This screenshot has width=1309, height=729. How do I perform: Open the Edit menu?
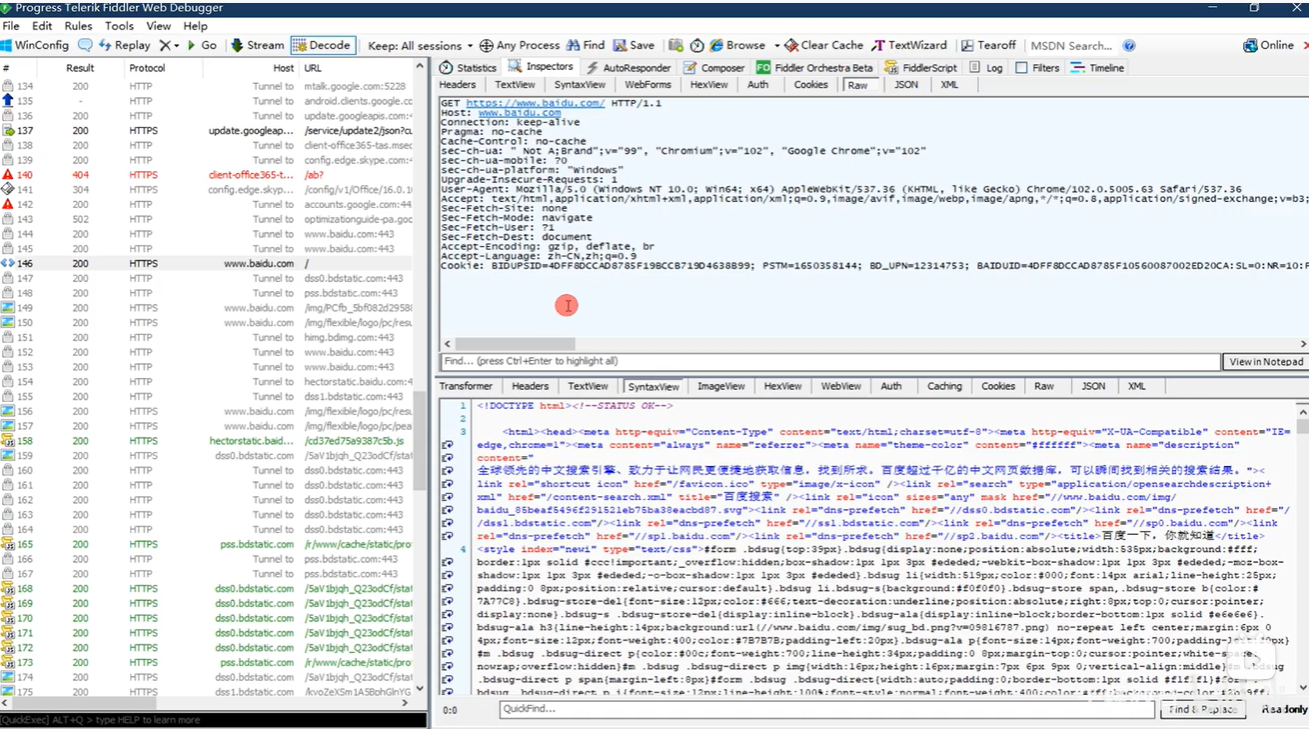pos(42,26)
